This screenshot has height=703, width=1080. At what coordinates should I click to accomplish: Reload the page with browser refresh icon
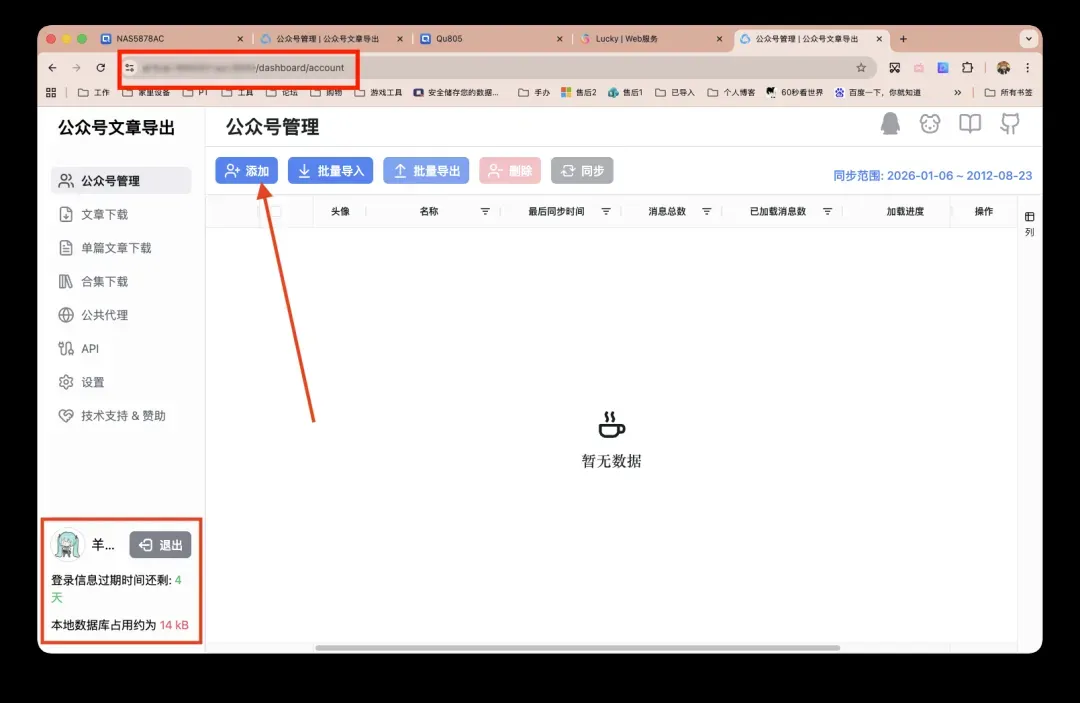[x=100, y=68]
